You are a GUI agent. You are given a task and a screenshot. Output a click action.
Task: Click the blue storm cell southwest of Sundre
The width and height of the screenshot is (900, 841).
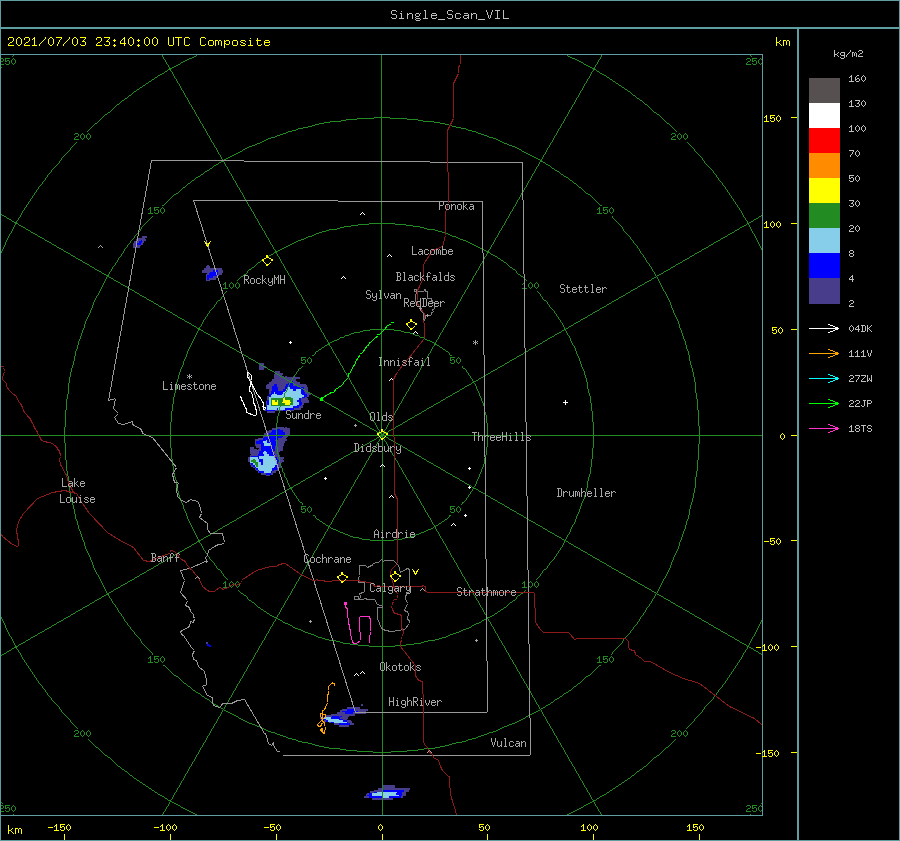coord(268,451)
